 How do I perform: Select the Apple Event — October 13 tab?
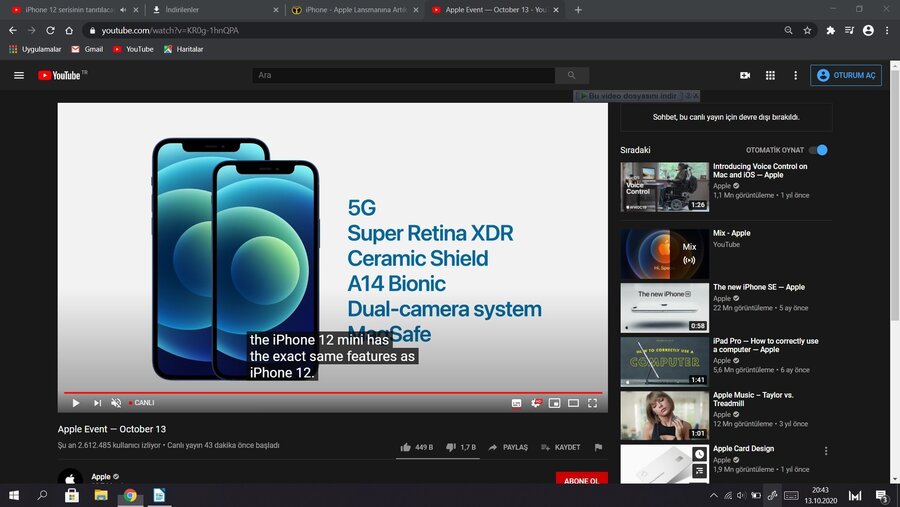pos(495,10)
